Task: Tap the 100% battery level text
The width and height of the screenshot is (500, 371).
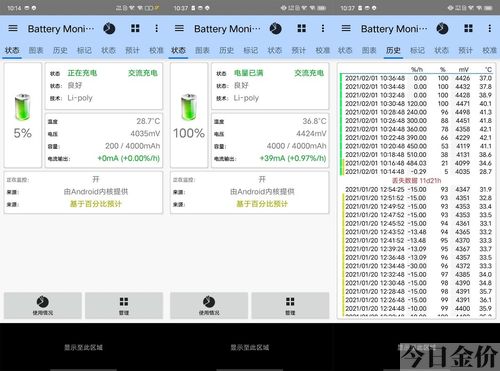Action: pos(189,133)
